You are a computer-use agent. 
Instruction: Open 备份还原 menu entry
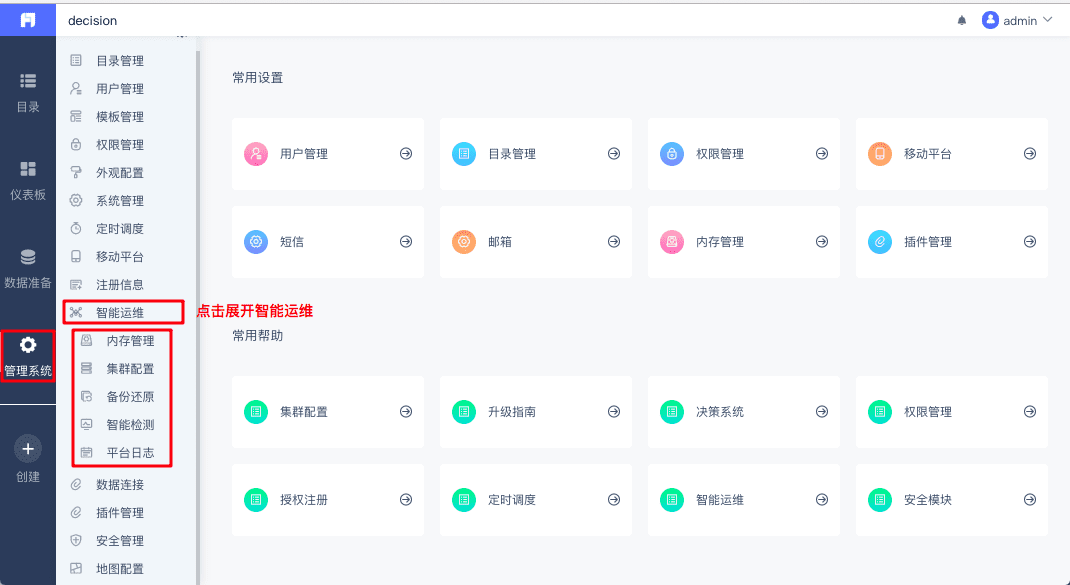tap(130, 397)
